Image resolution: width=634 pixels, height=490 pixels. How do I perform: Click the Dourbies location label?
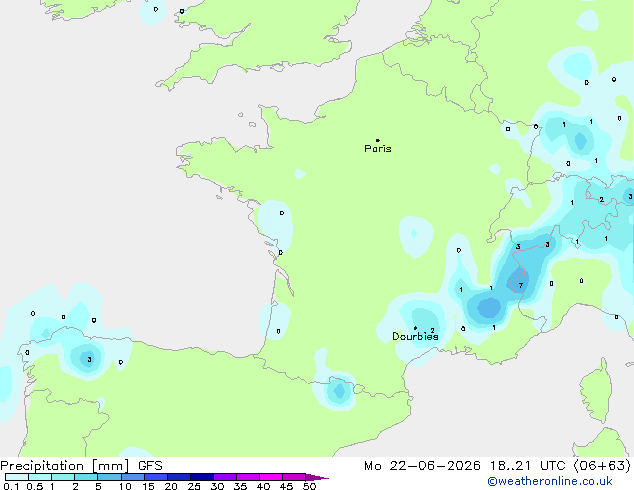[x=415, y=336]
